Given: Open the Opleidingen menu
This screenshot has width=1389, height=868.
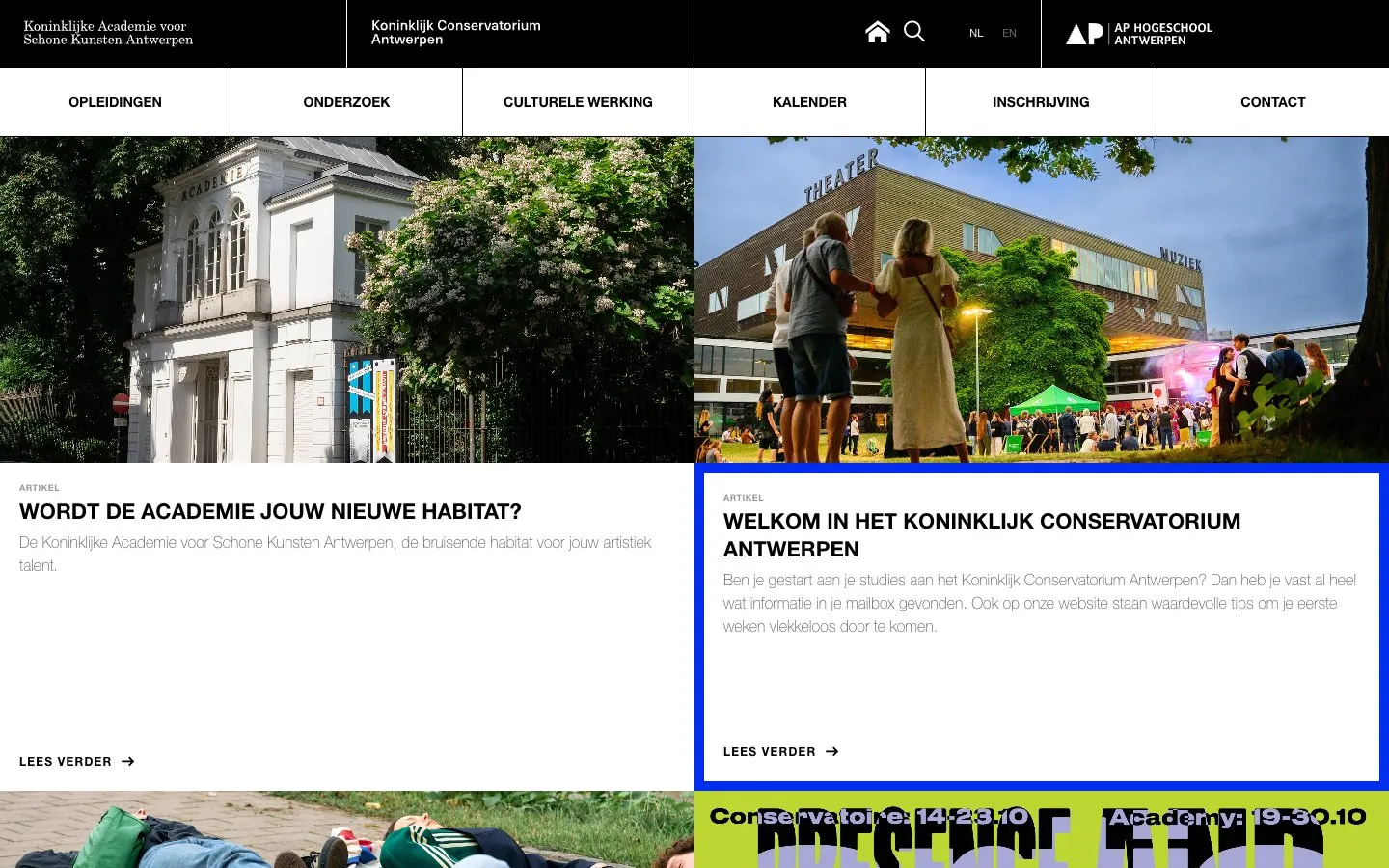Looking at the screenshot, I should click(x=116, y=102).
